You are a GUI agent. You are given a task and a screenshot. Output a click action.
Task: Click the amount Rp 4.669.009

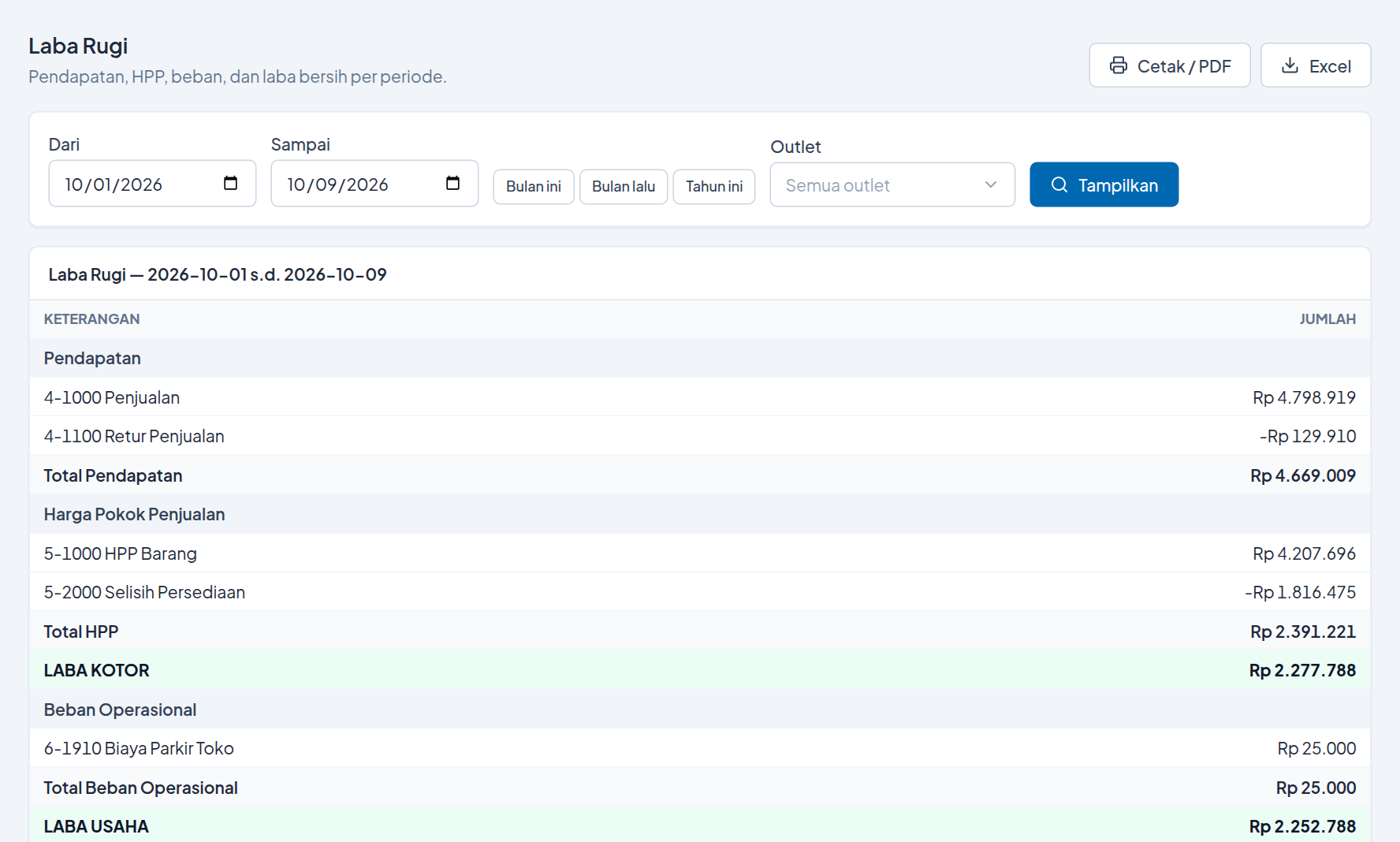tap(1303, 475)
